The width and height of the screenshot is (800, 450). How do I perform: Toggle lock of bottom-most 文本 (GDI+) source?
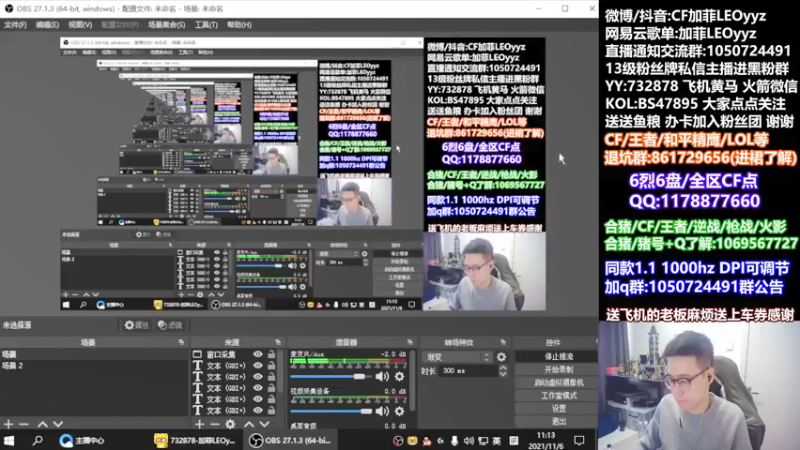point(271,410)
